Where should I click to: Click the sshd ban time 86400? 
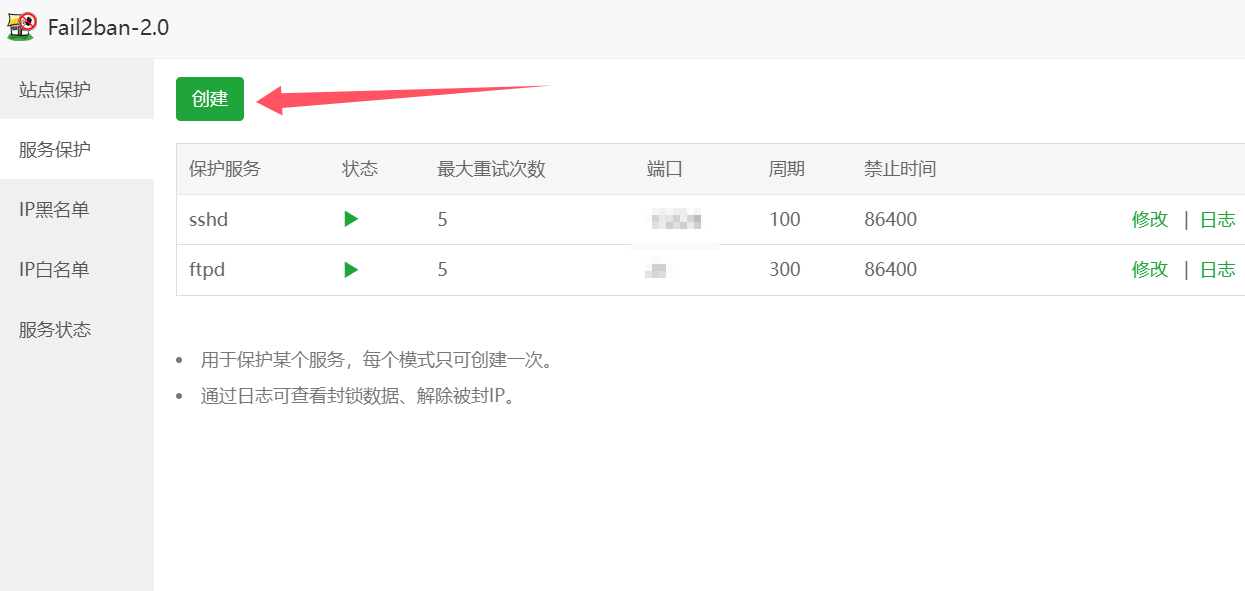point(891,220)
